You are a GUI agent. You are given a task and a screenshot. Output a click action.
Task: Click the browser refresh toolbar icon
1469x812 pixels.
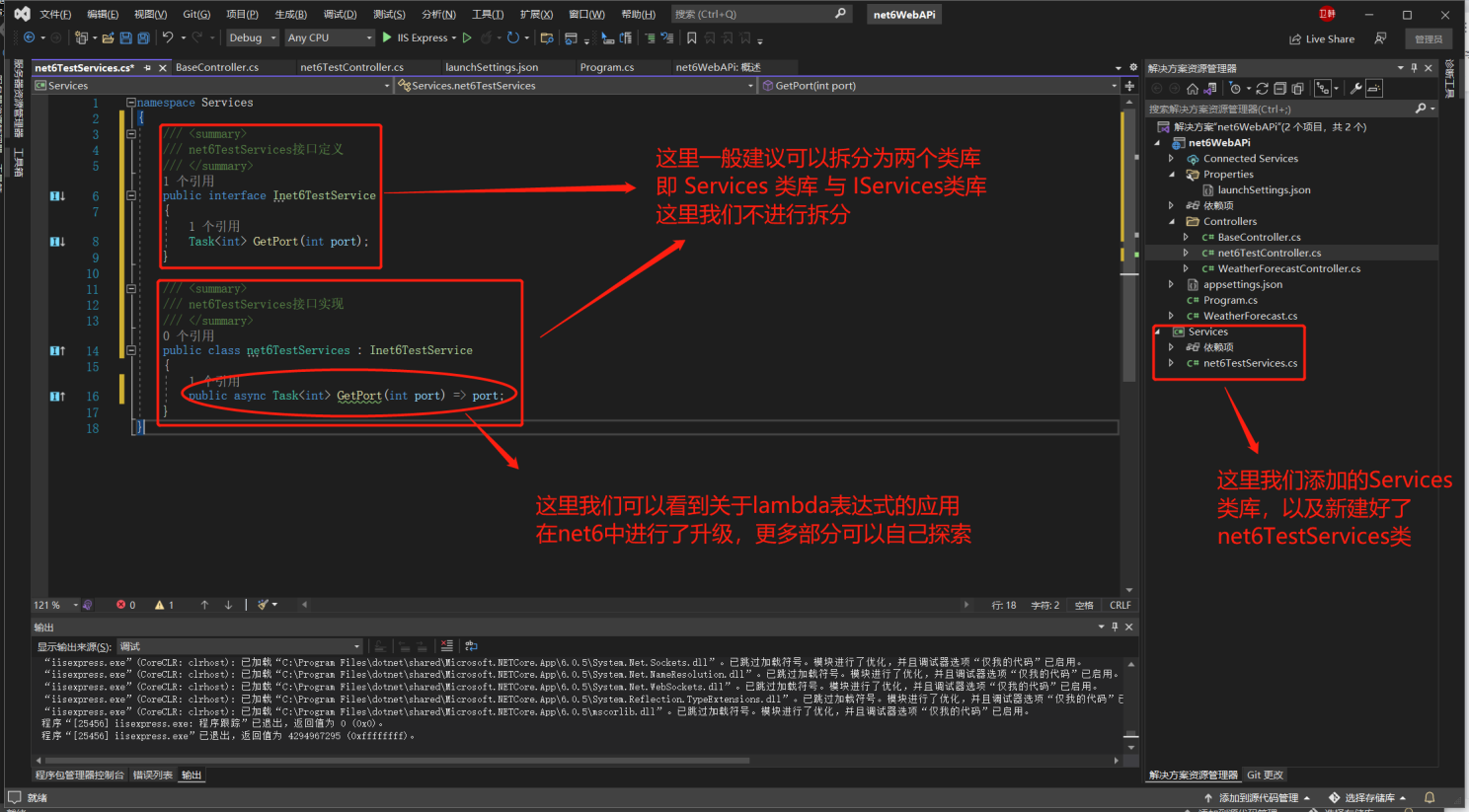point(512,37)
